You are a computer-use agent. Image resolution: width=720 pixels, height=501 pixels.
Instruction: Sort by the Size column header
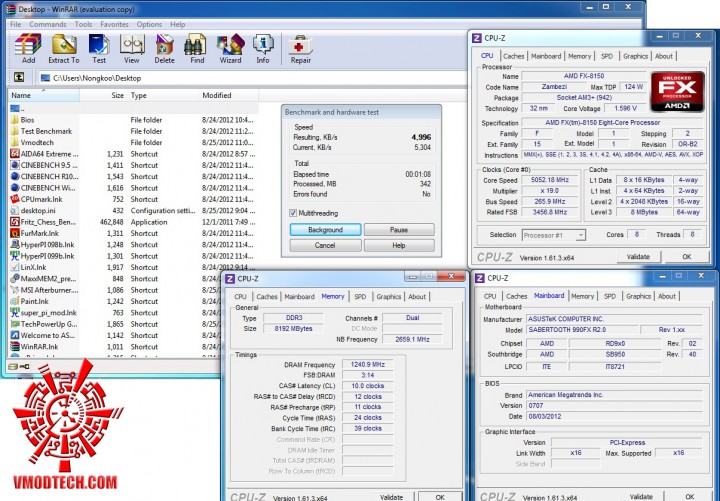tap(103, 95)
